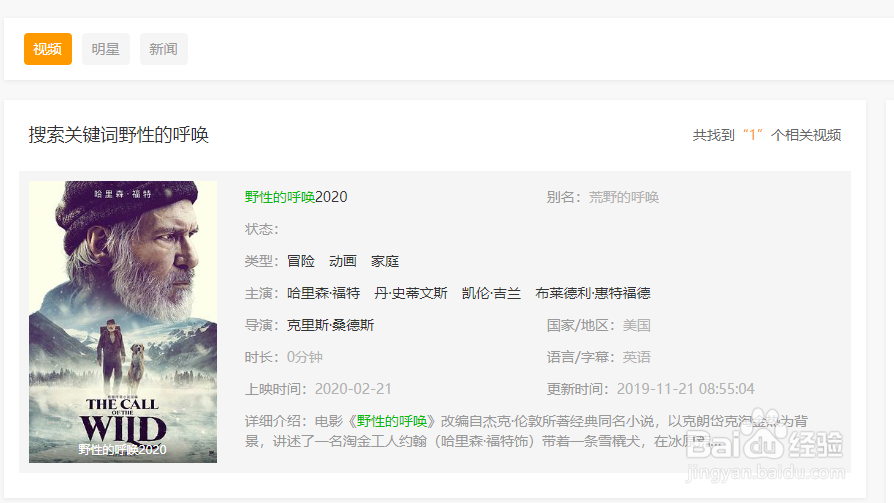Click the duration value 0分钟
Viewport: 894px width, 503px height.
click(304, 357)
